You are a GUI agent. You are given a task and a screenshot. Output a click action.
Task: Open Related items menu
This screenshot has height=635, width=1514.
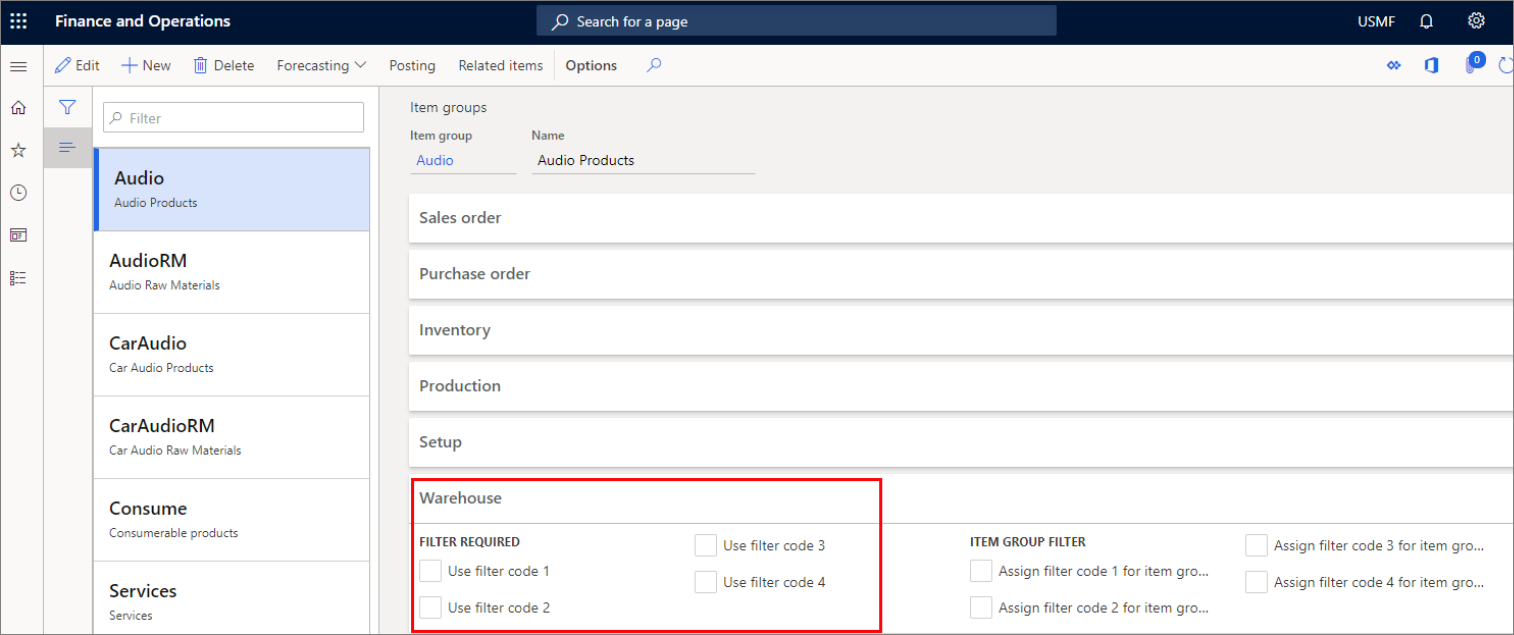[x=500, y=65]
